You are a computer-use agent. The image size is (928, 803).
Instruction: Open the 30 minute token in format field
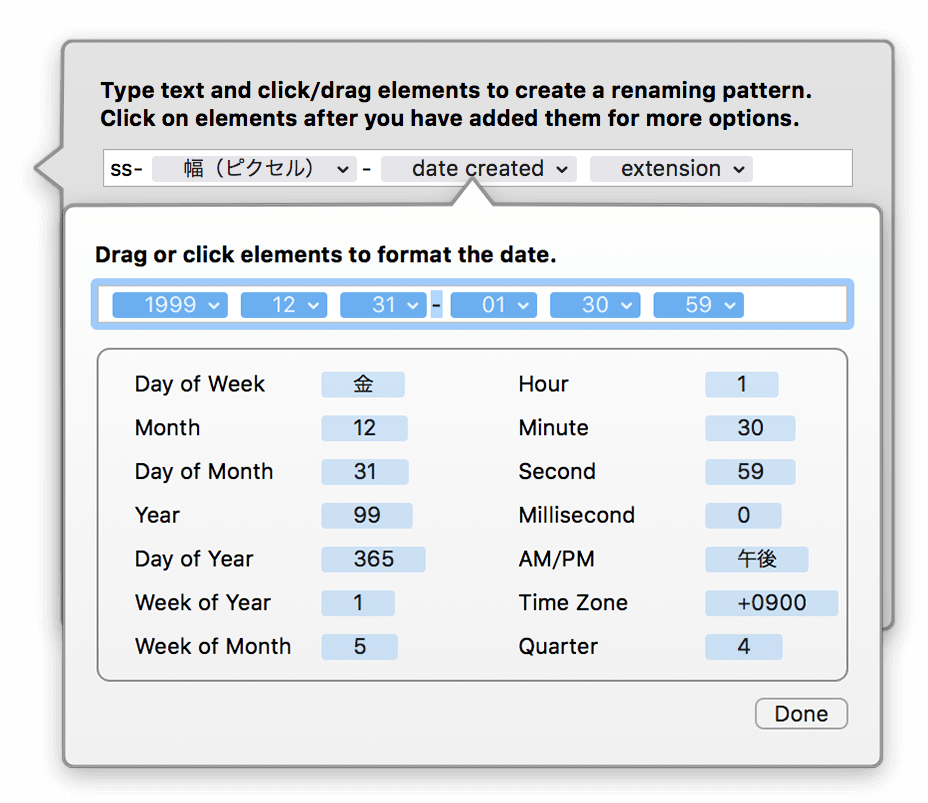pyautogui.click(x=595, y=305)
